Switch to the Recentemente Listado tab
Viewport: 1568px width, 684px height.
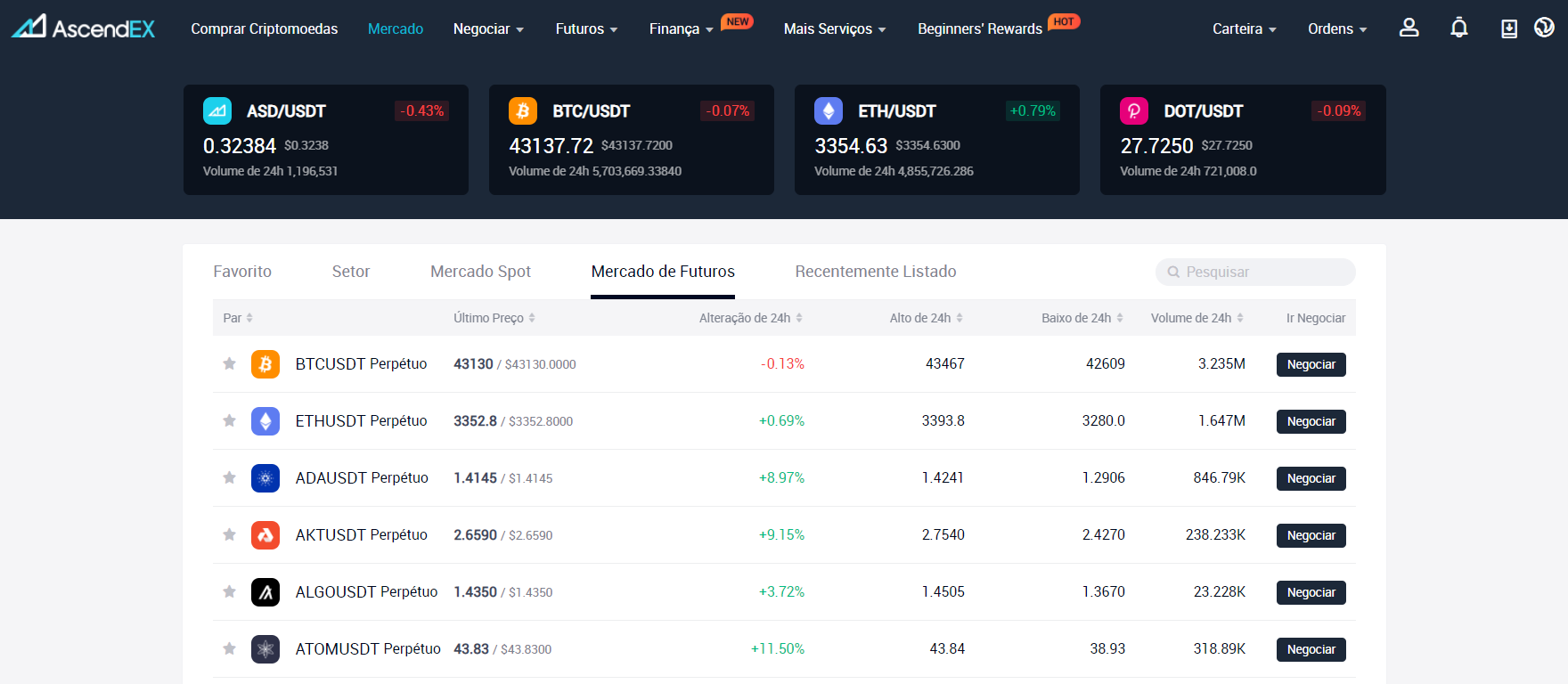[x=876, y=272]
